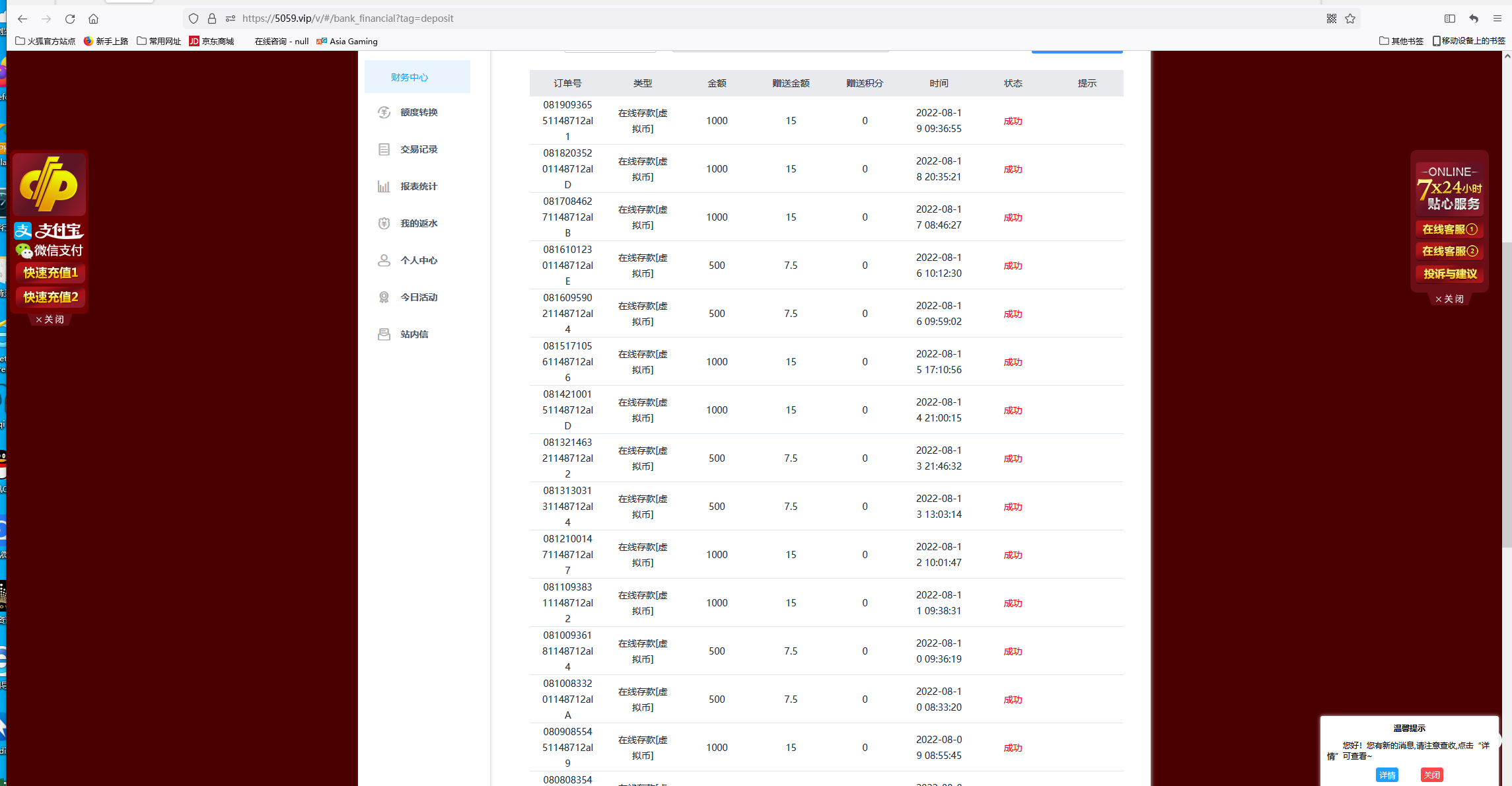Open 额度转换 in sidebar
Image resolution: width=1512 pixels, height=786 pixels.
pos(418,112)
